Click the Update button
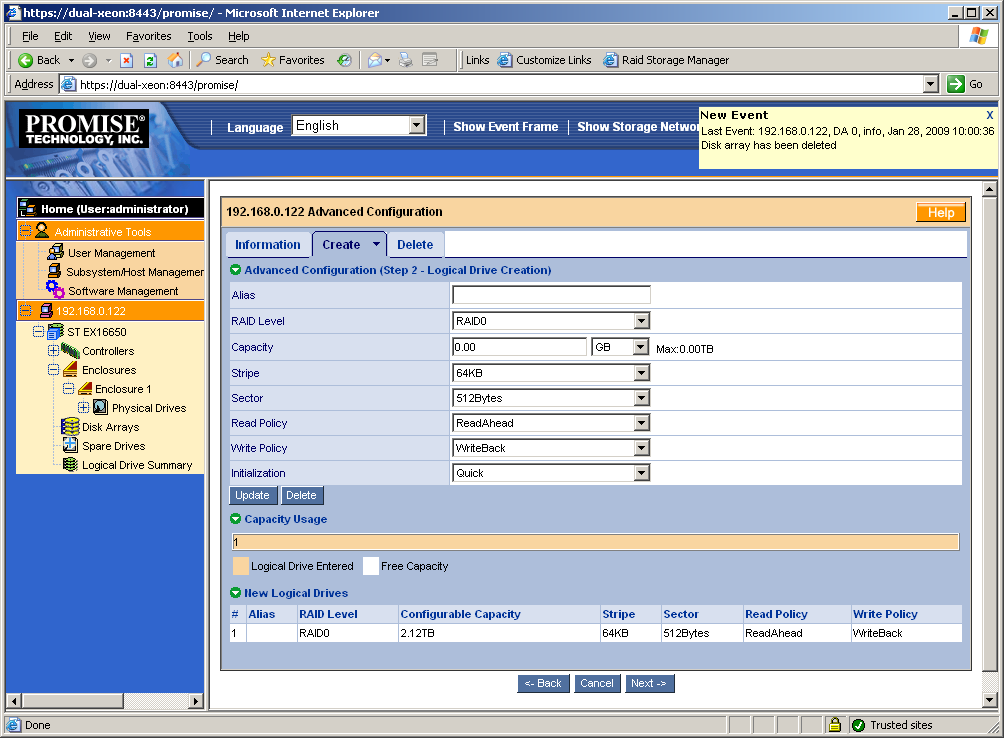 253,495
